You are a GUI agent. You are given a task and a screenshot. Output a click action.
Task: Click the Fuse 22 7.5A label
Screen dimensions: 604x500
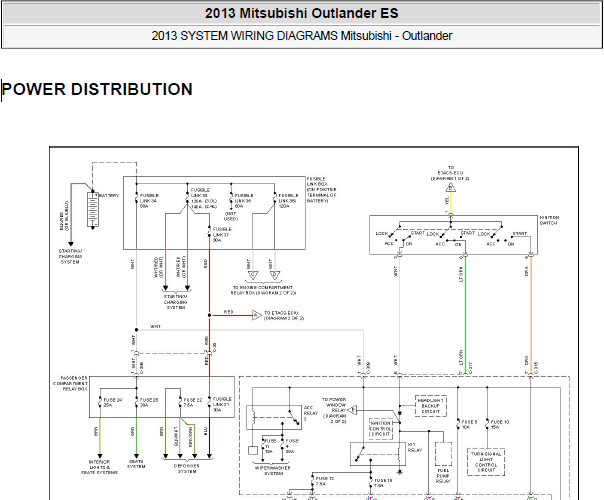(193, 402)
